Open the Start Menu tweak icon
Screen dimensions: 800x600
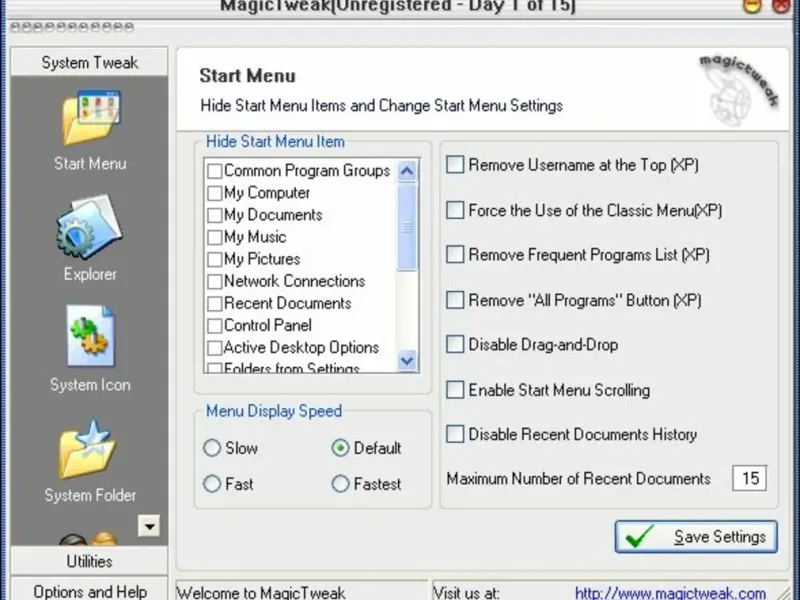(x=90, y=119)
